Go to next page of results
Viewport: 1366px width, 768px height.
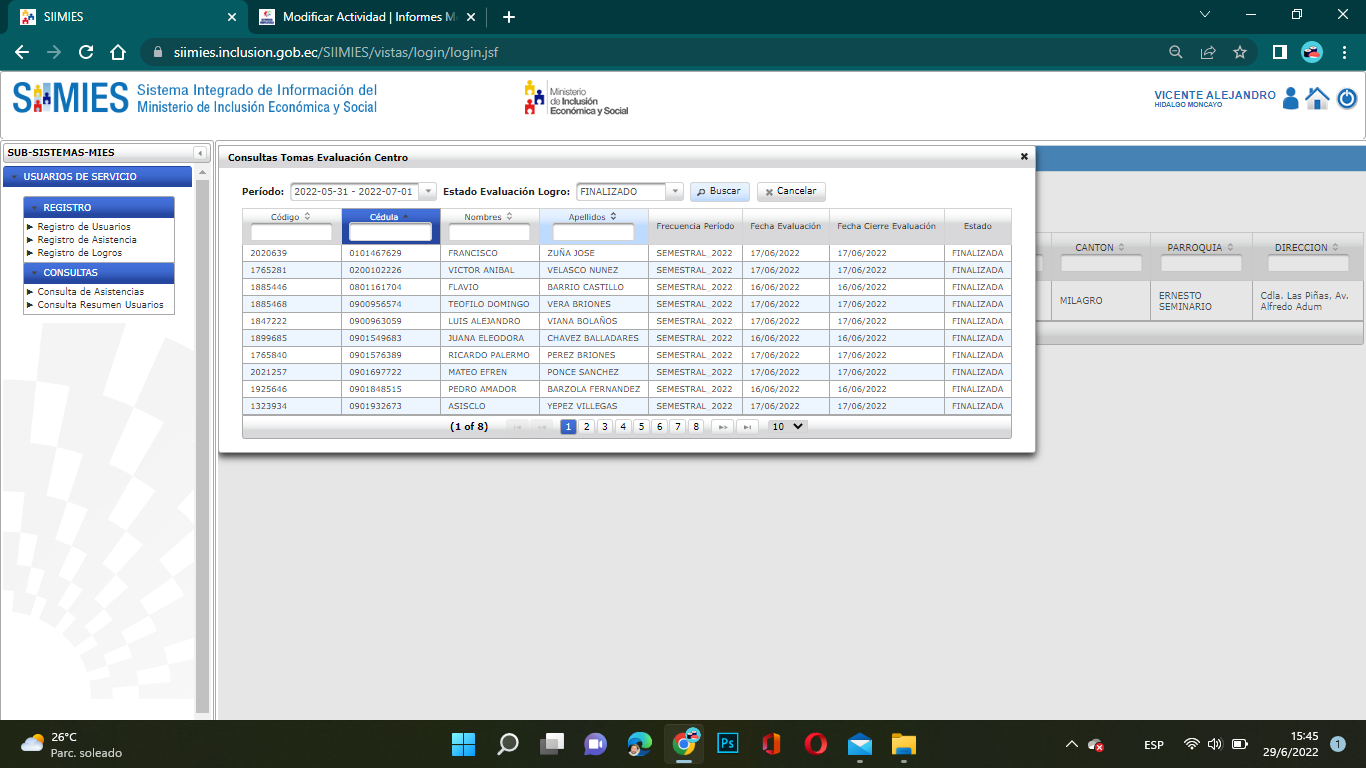pos(720,427)
